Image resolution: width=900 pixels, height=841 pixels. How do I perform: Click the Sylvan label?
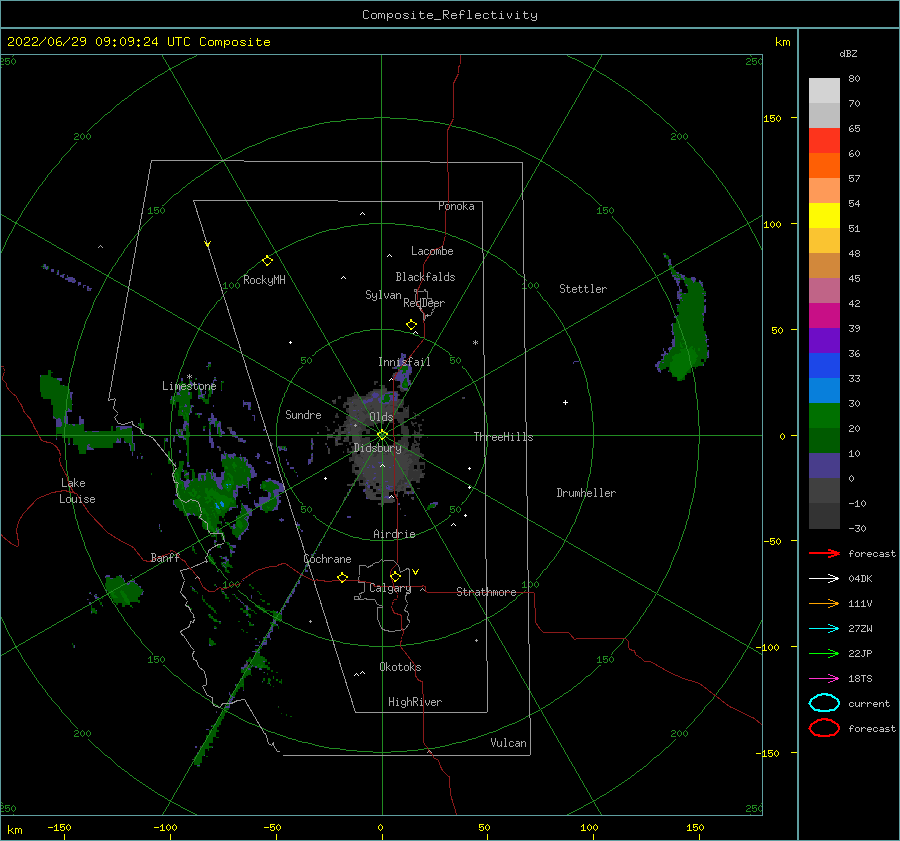click(383, 295)
